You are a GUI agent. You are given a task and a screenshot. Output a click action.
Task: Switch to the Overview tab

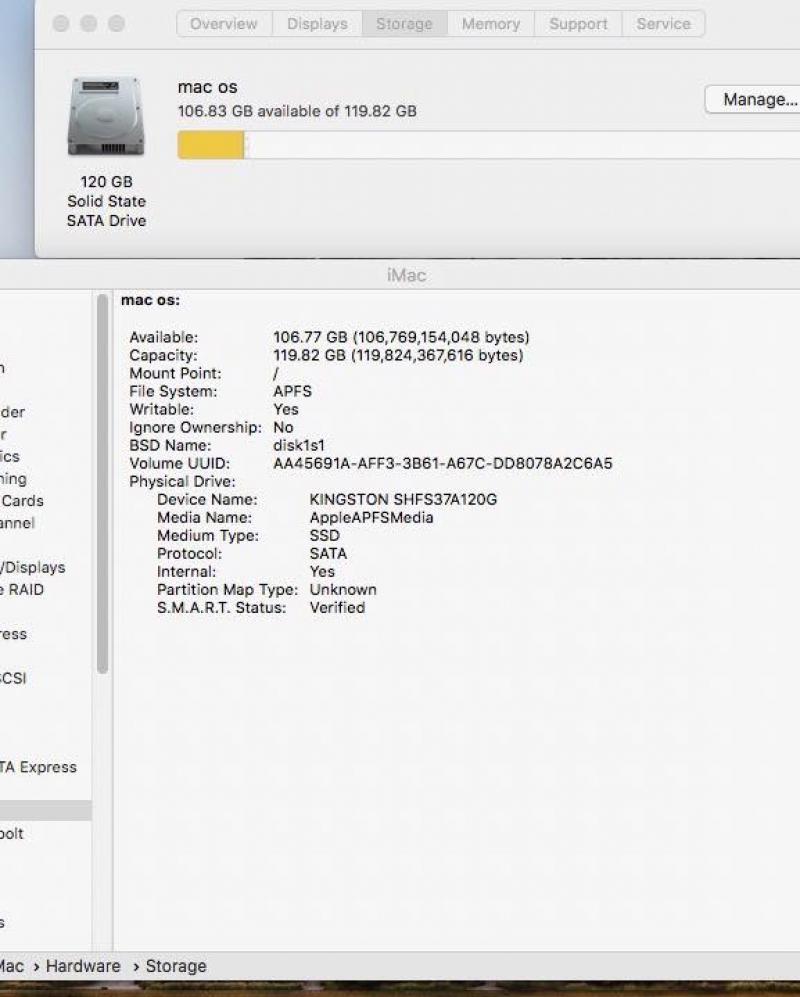click(x=223, y=24)
